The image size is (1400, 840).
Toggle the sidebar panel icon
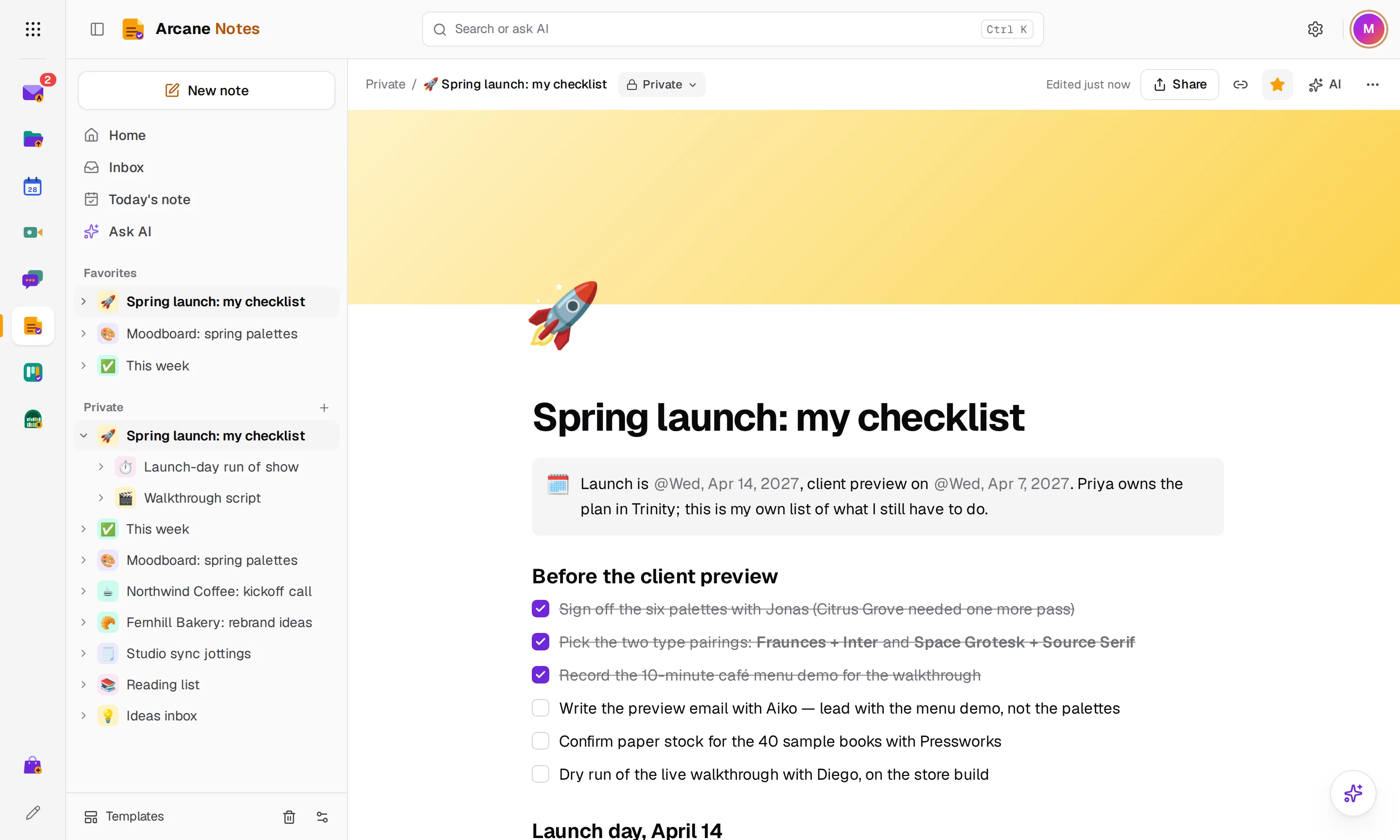click(x=97, y=29)
